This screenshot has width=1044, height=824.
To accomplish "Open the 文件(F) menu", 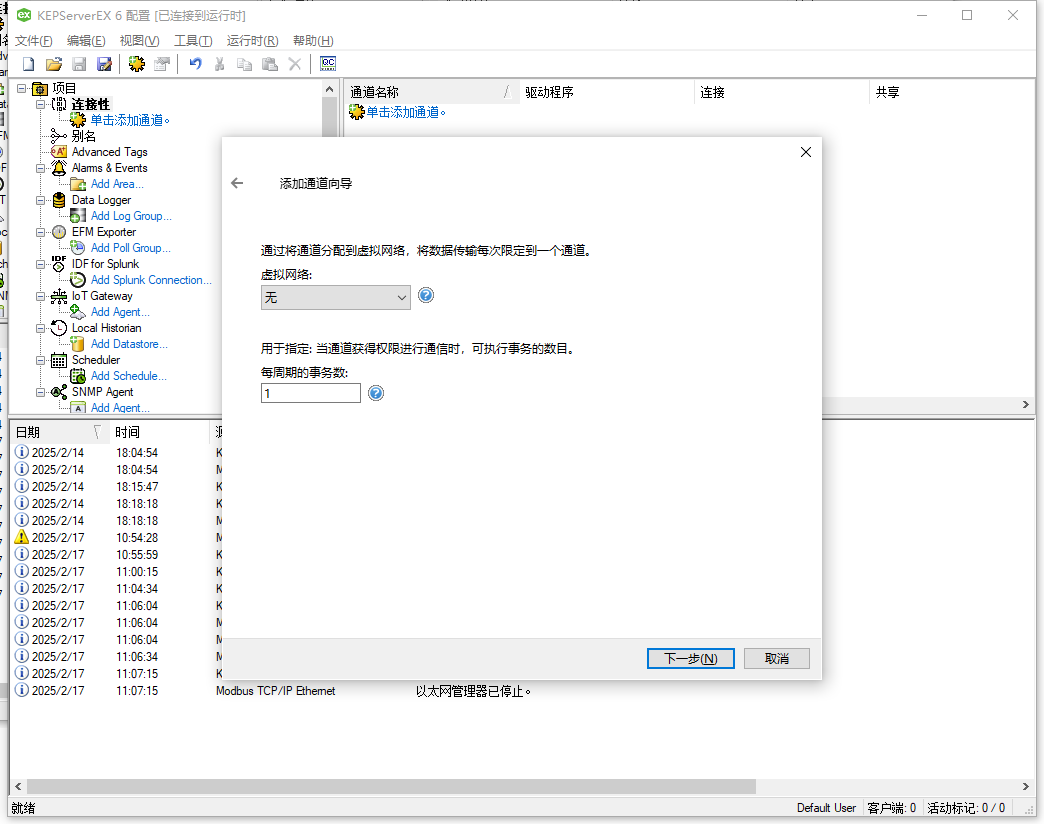I will (33, 41).
